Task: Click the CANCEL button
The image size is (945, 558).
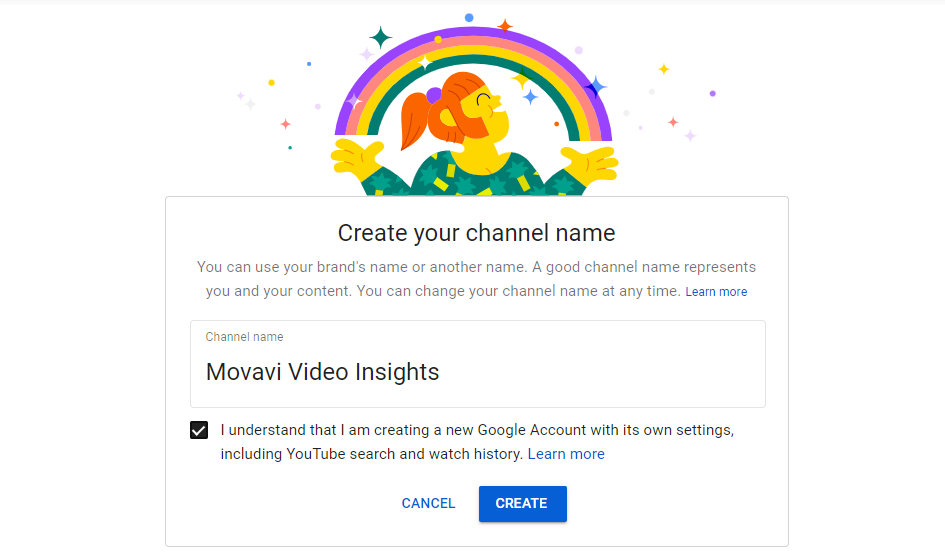Action: pyautogui.click(x=429, y=504)
